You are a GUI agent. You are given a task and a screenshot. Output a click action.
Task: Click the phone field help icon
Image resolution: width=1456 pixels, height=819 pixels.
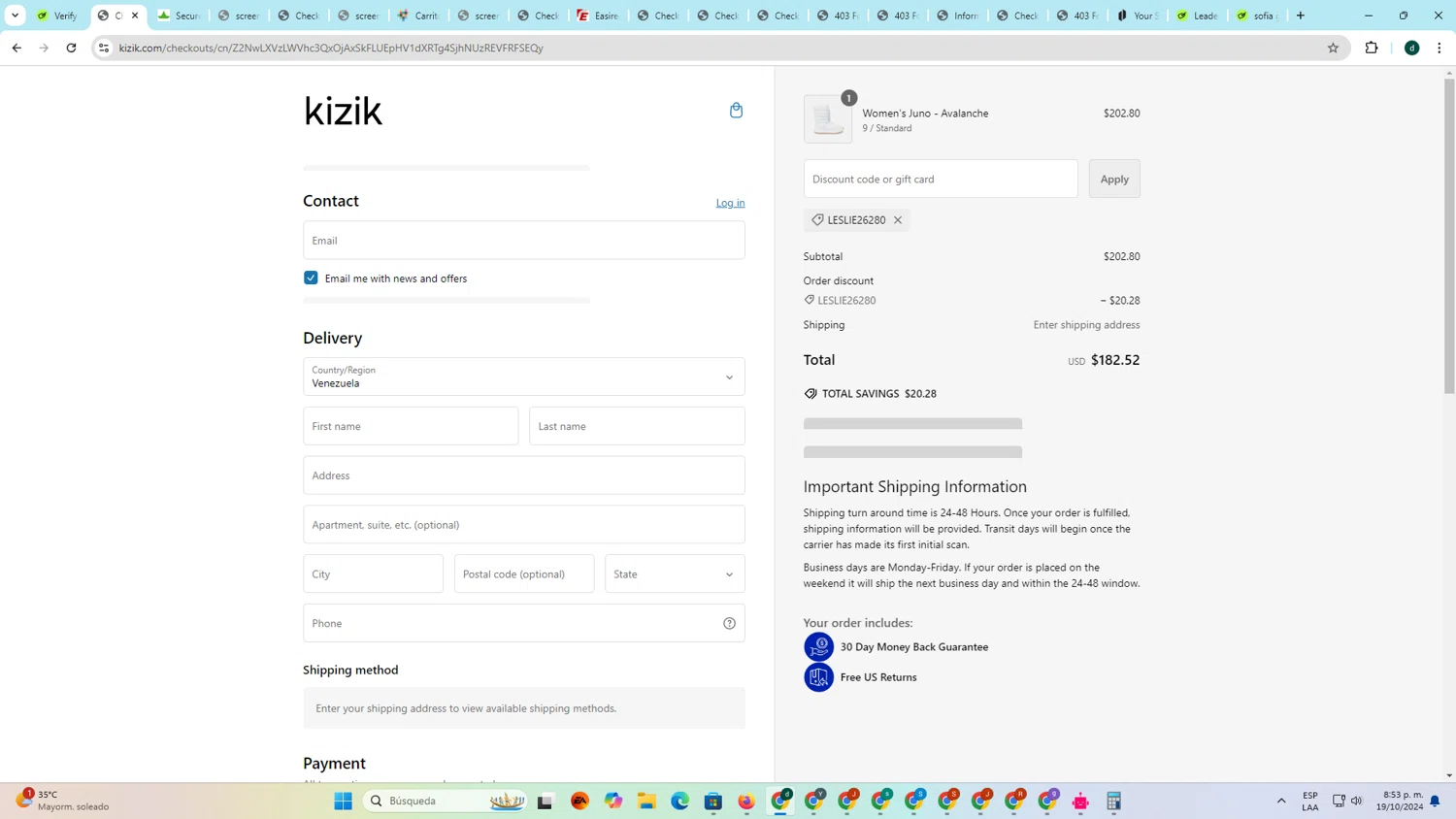click(729, 623)
